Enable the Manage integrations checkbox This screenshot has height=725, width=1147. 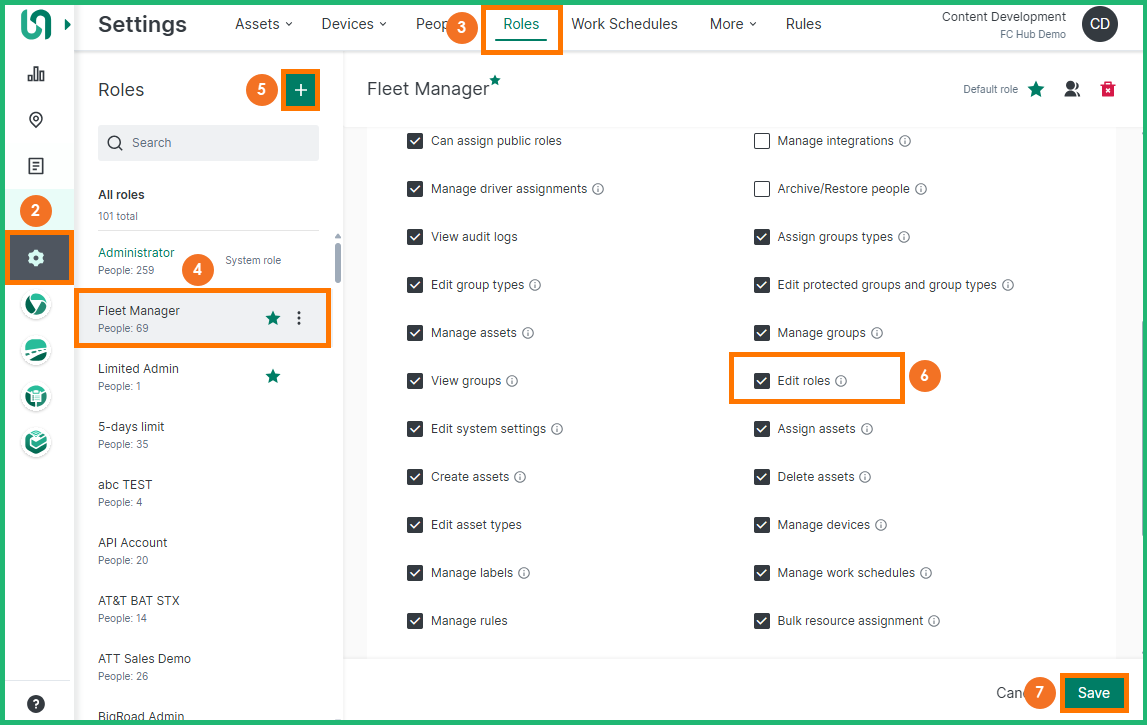click(x=762, y=141)
